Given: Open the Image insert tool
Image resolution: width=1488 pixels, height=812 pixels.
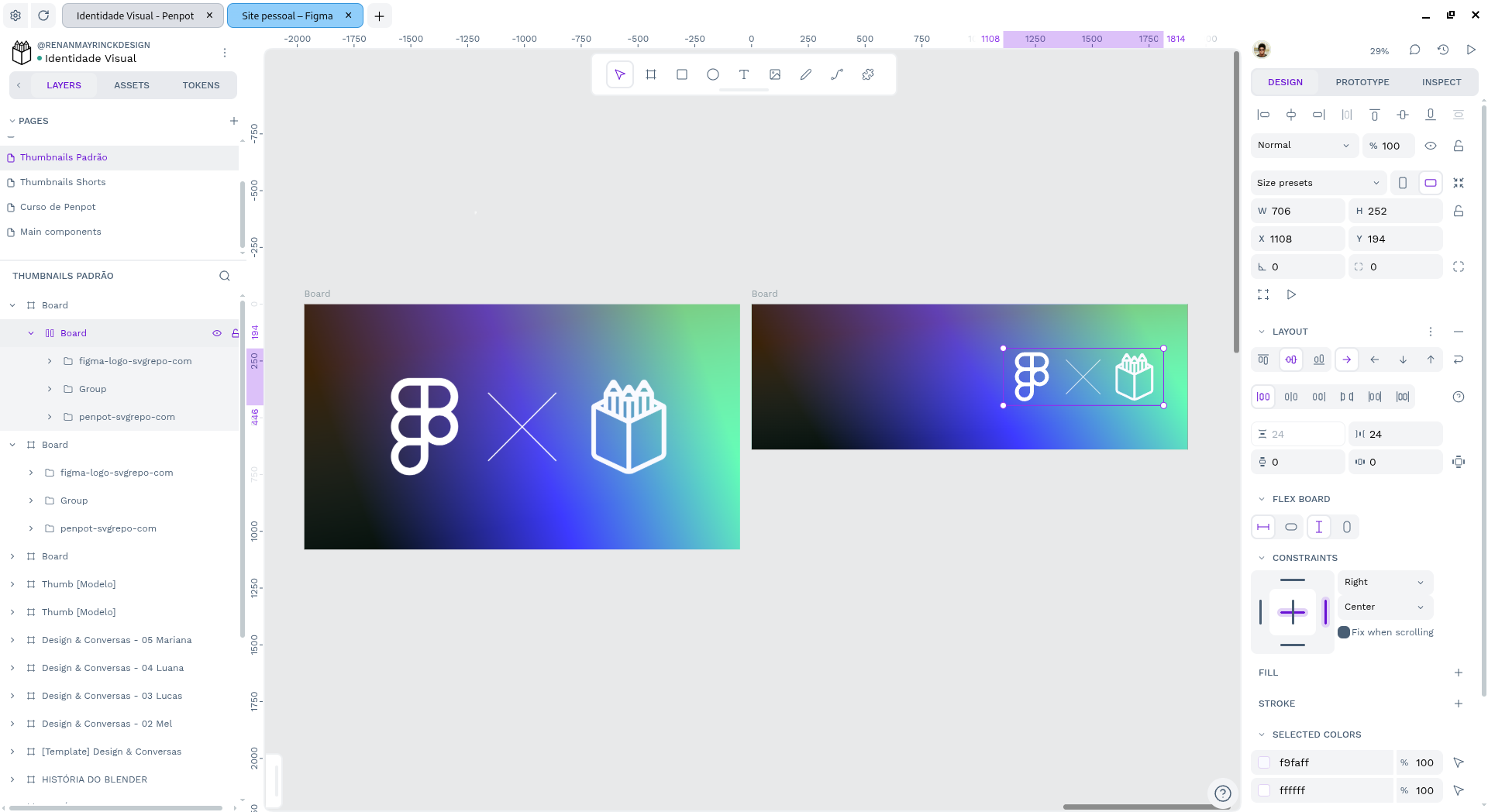Looking at the screenshot, I should tap(775, 74).
